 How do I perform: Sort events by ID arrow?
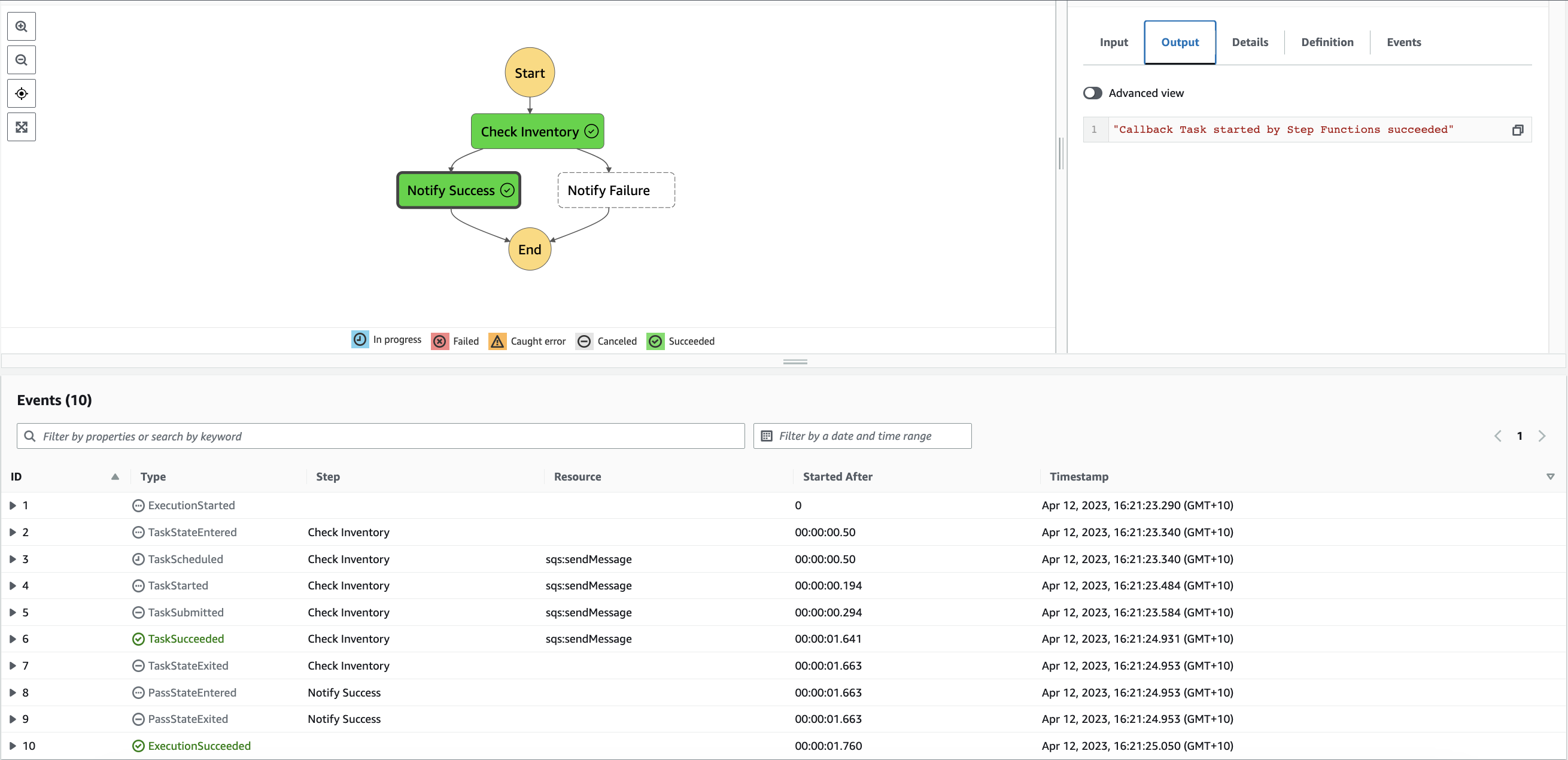click(115, 477)
